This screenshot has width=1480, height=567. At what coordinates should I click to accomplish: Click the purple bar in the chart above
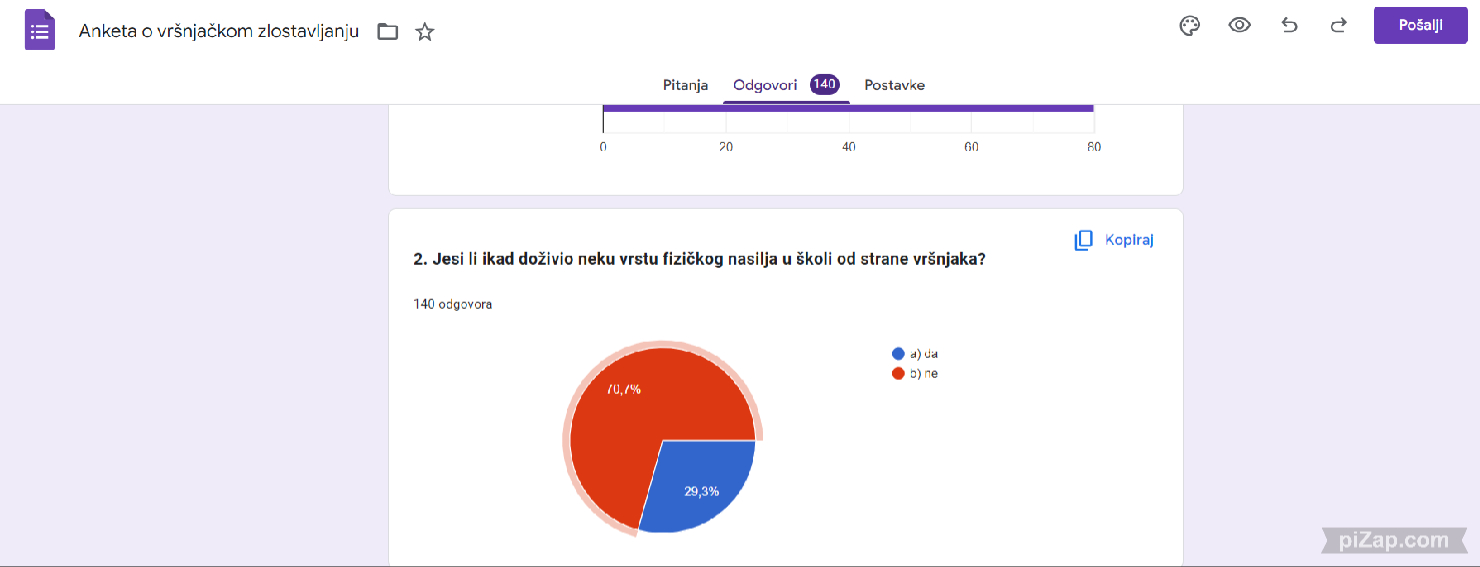coord(848,108)
